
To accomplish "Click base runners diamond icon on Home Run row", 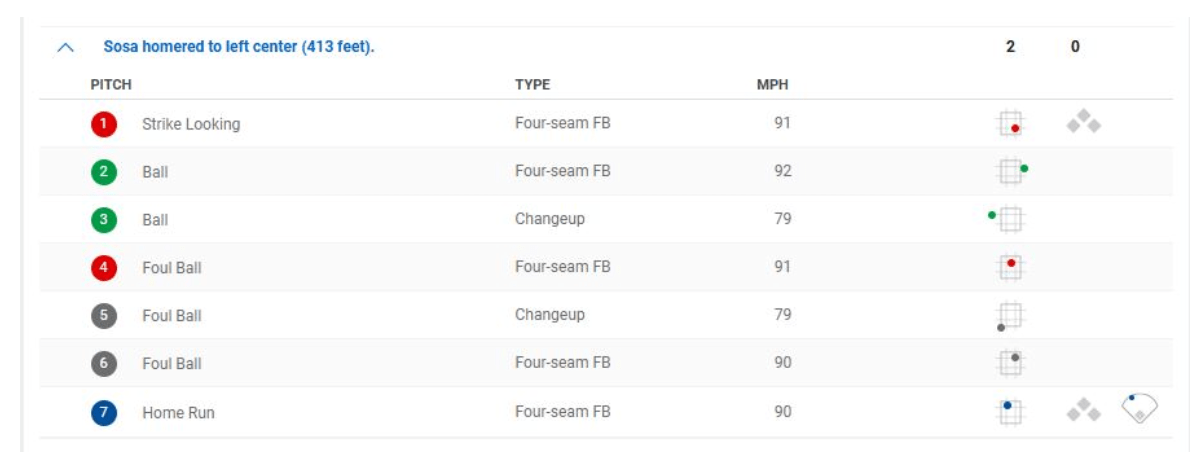I will point(1083,410).
